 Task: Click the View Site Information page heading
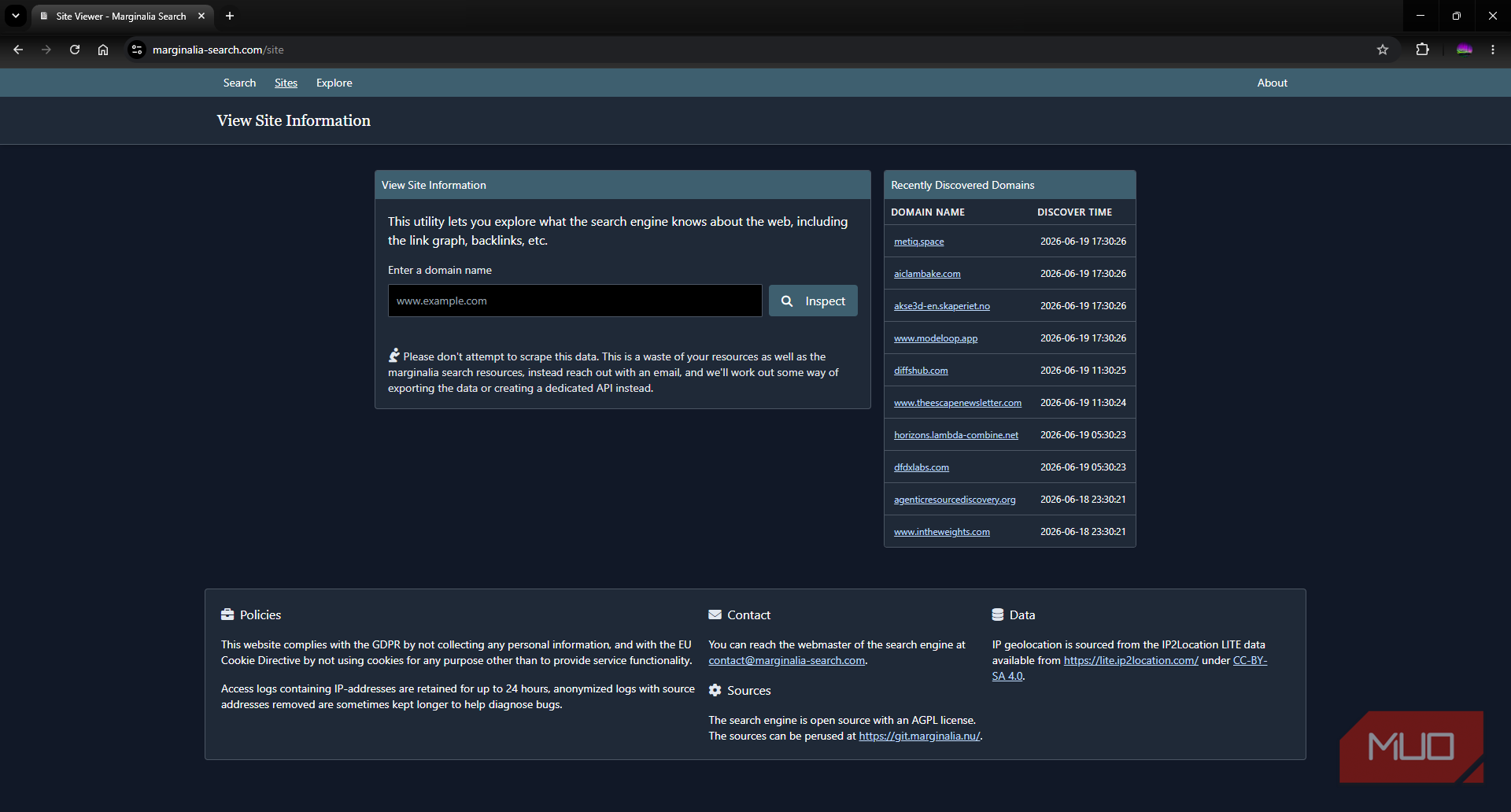pyautogui.click(x=294, y=120)
